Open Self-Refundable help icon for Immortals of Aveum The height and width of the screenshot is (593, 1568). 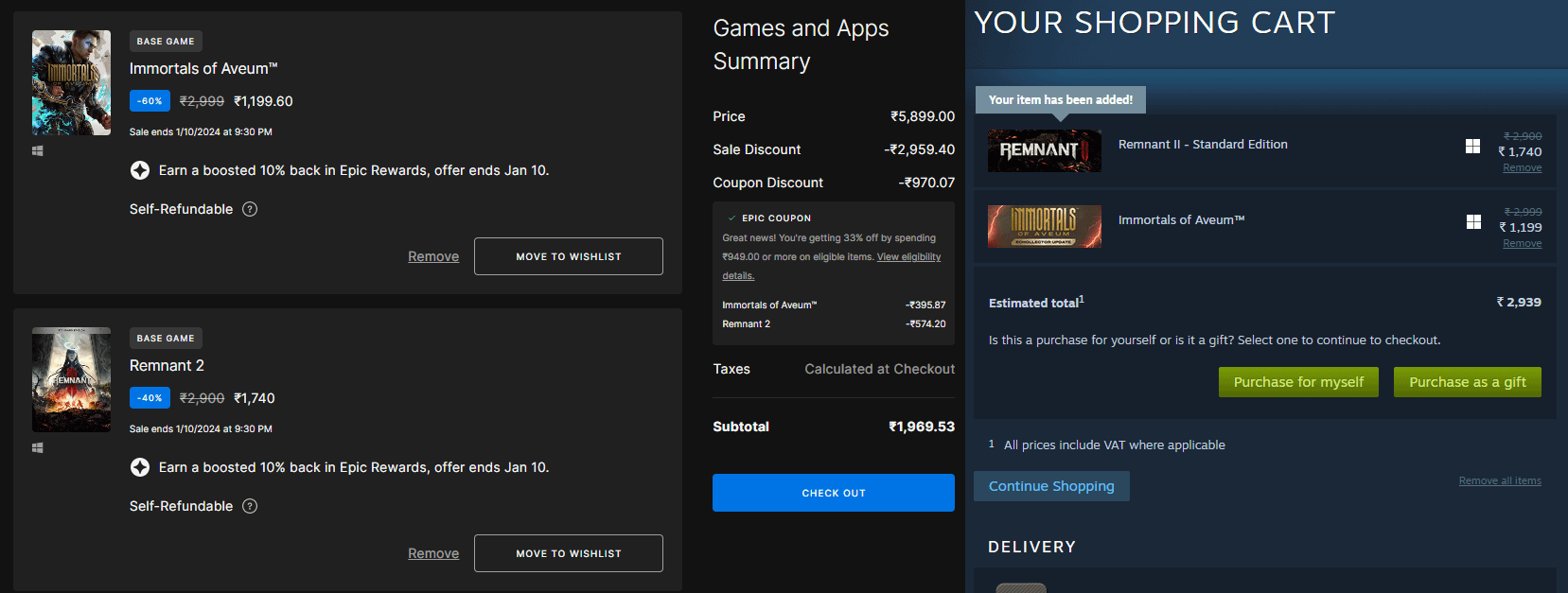(x=250, y=209)
